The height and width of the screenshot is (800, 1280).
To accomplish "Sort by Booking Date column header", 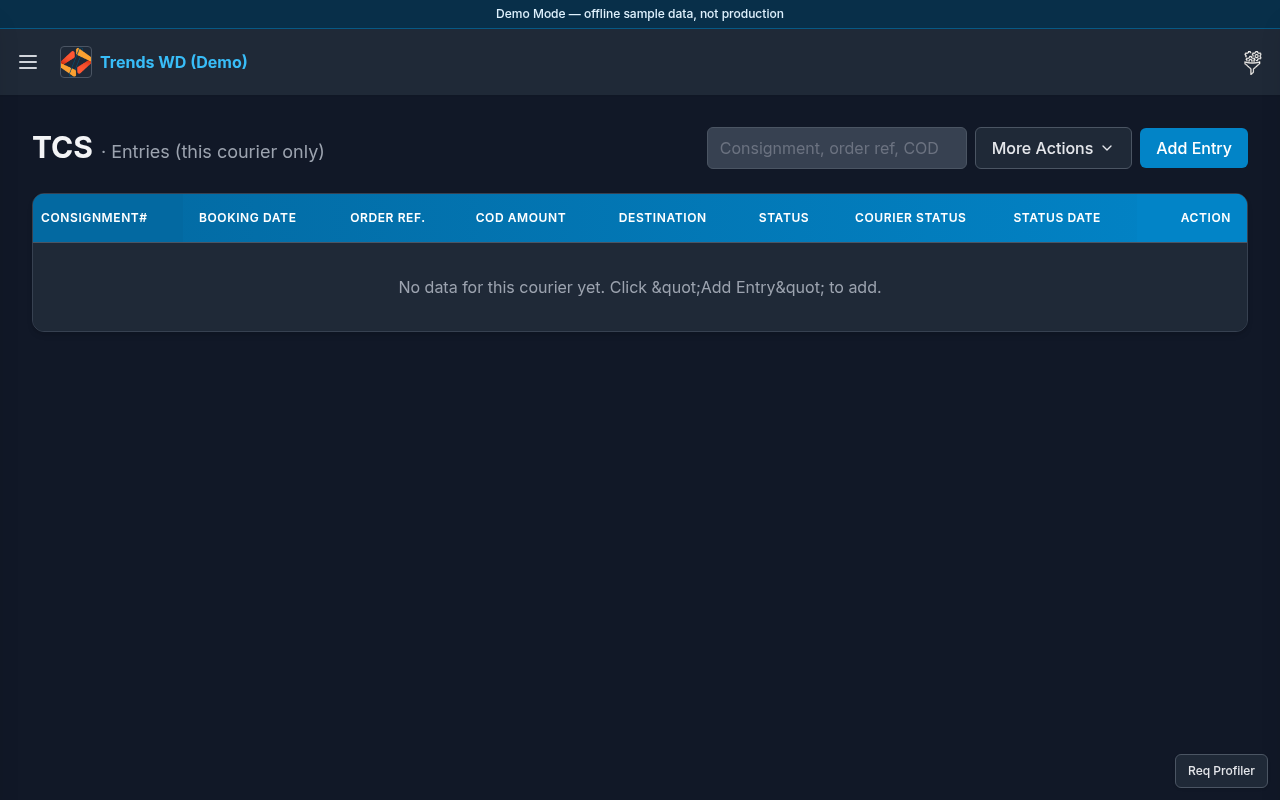I will coord(247,218).
